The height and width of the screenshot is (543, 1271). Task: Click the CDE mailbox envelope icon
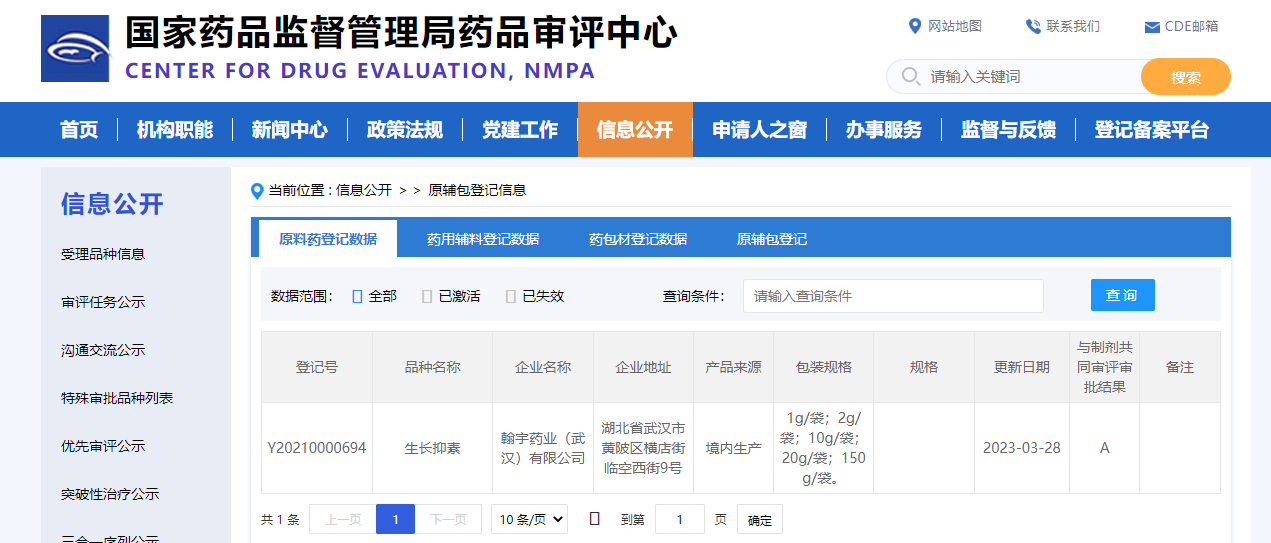pyautogui.click(x=1152, y=27)
